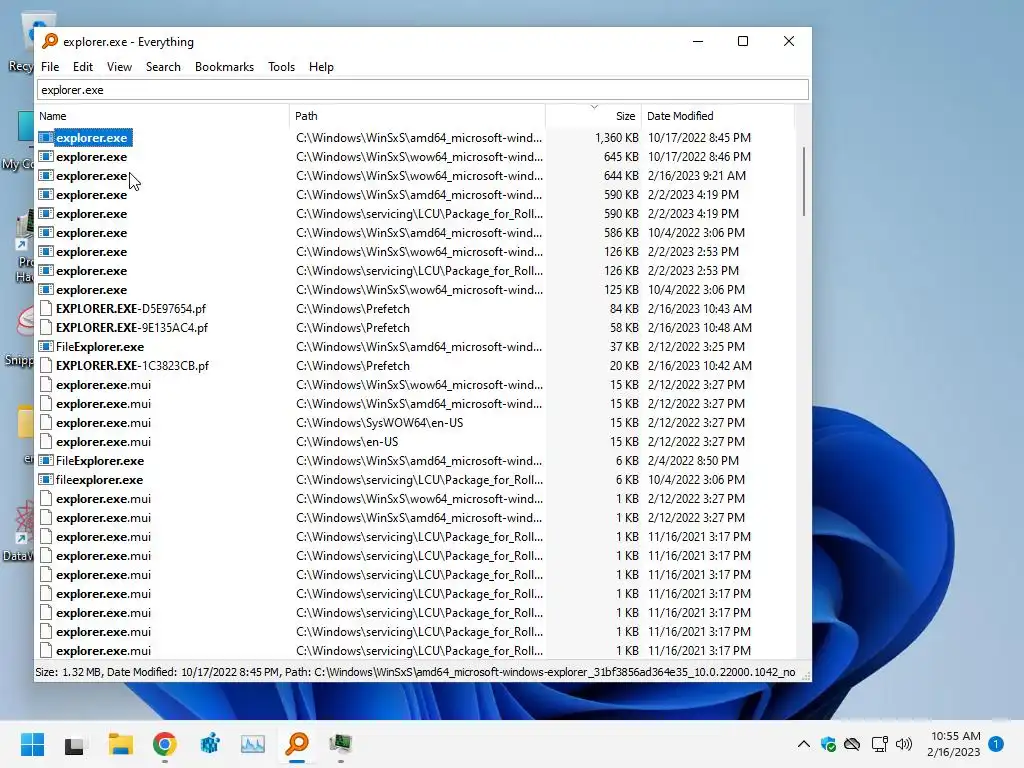Click the explorer.exe search input field

pyautogui.click(x=423, y=90)
